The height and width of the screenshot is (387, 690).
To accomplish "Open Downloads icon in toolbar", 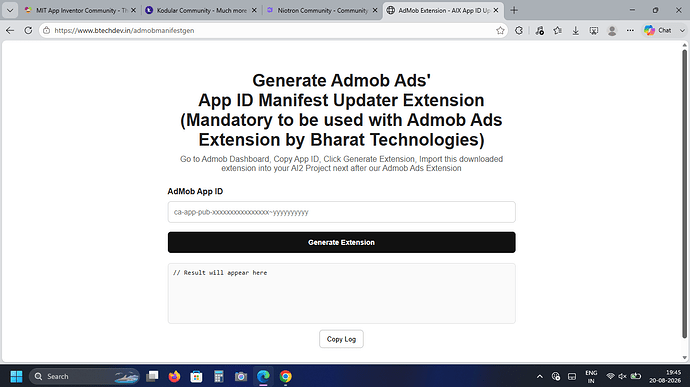I will tap(576, 30).
